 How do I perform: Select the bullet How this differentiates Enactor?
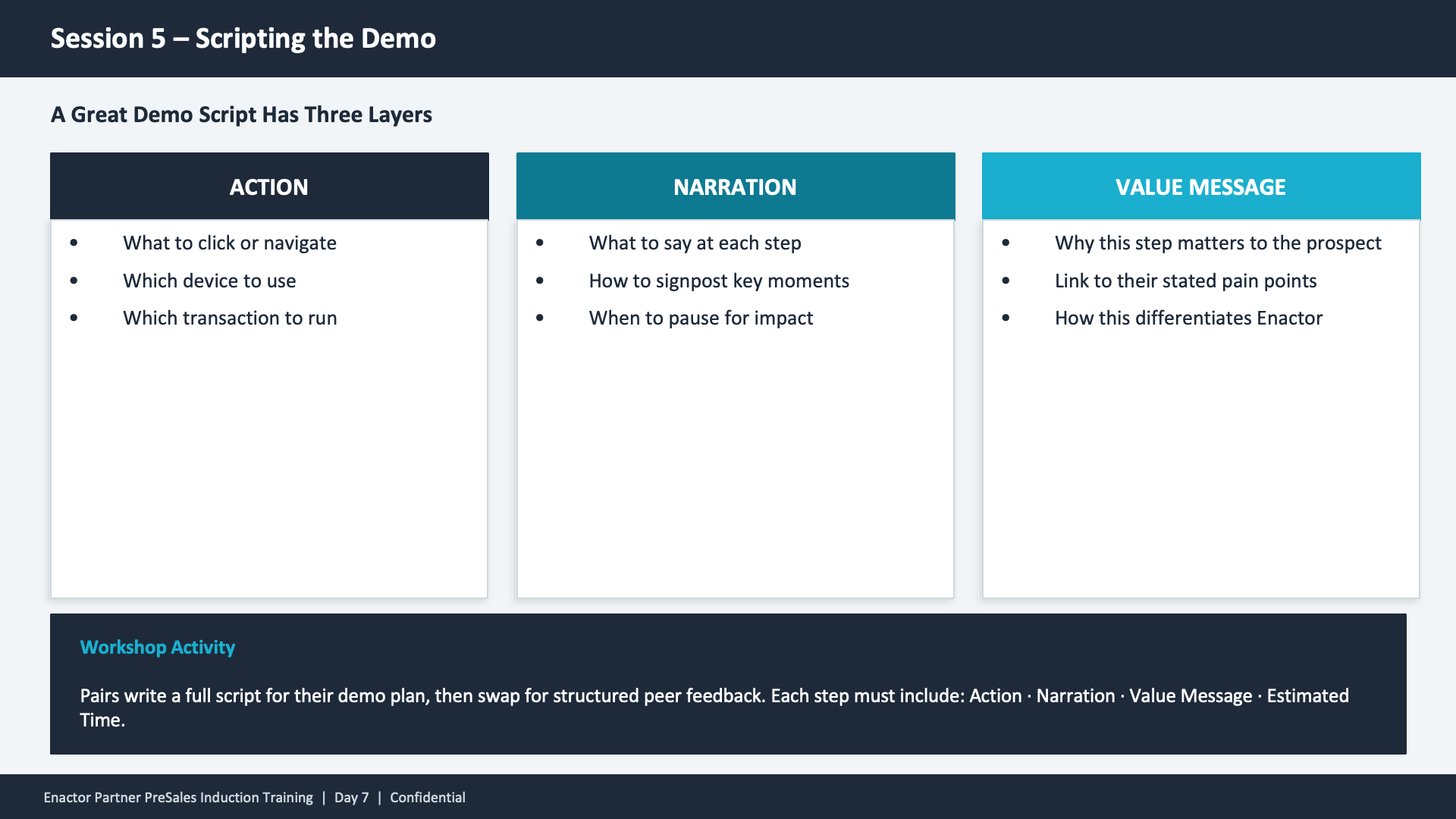[1188, 318]
